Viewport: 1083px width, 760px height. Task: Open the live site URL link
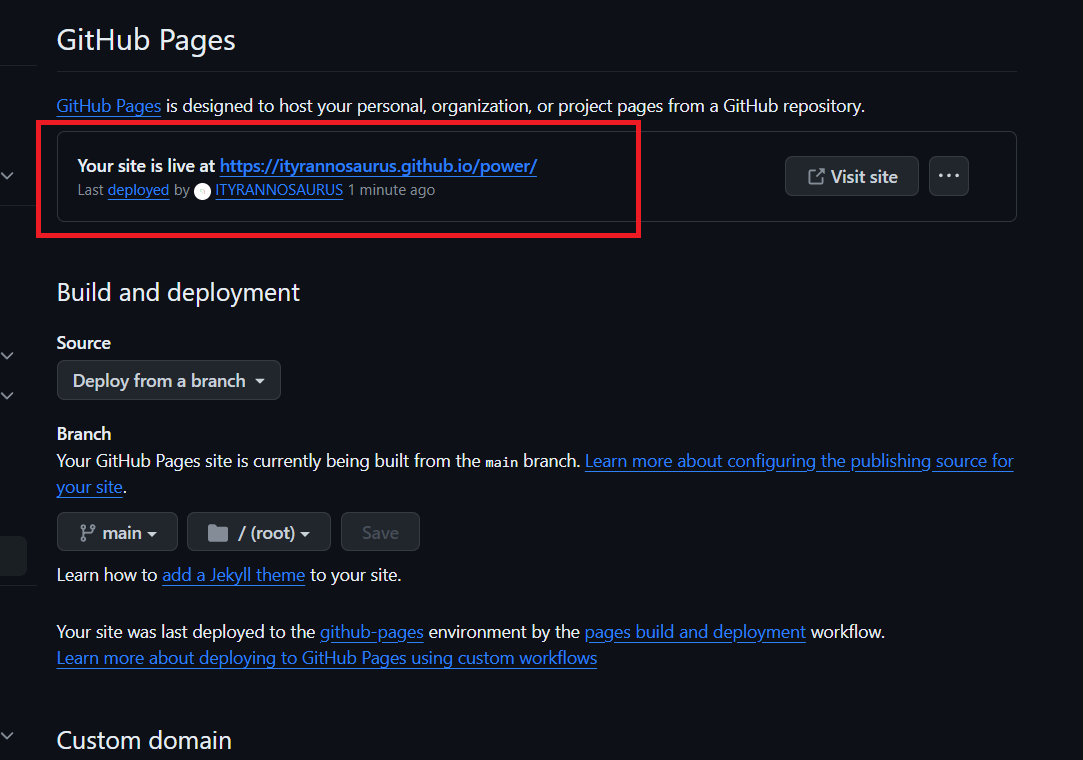point(378,165)
